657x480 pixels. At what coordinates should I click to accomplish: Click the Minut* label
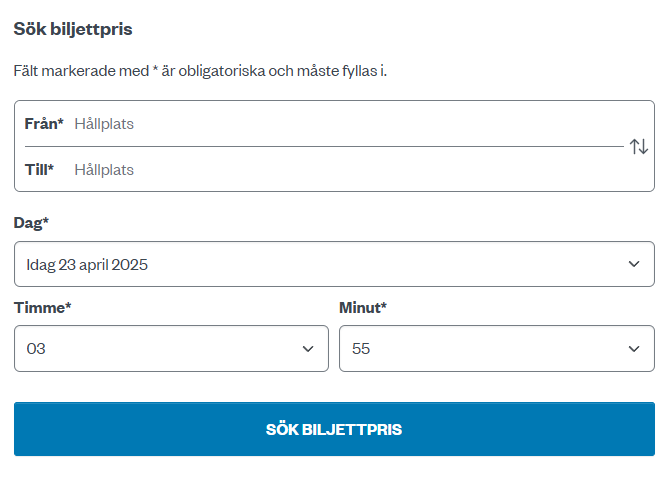coord(363,308)
